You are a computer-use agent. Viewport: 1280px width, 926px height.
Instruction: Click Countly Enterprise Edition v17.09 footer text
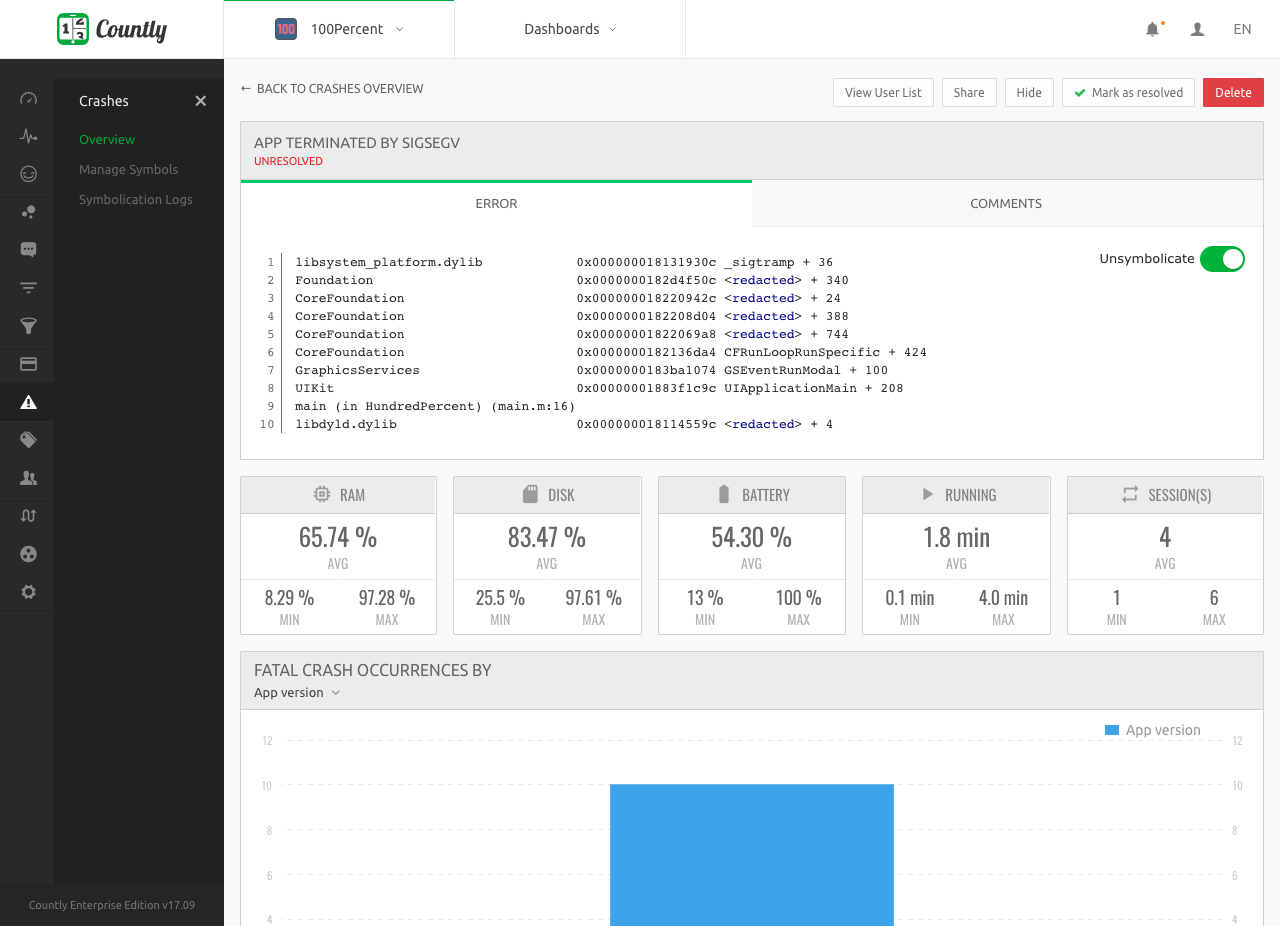point(112,905)
